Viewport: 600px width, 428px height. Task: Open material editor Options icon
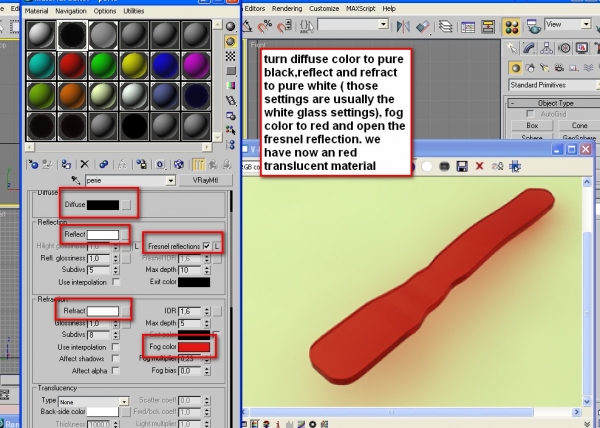[x=230, y=116]
